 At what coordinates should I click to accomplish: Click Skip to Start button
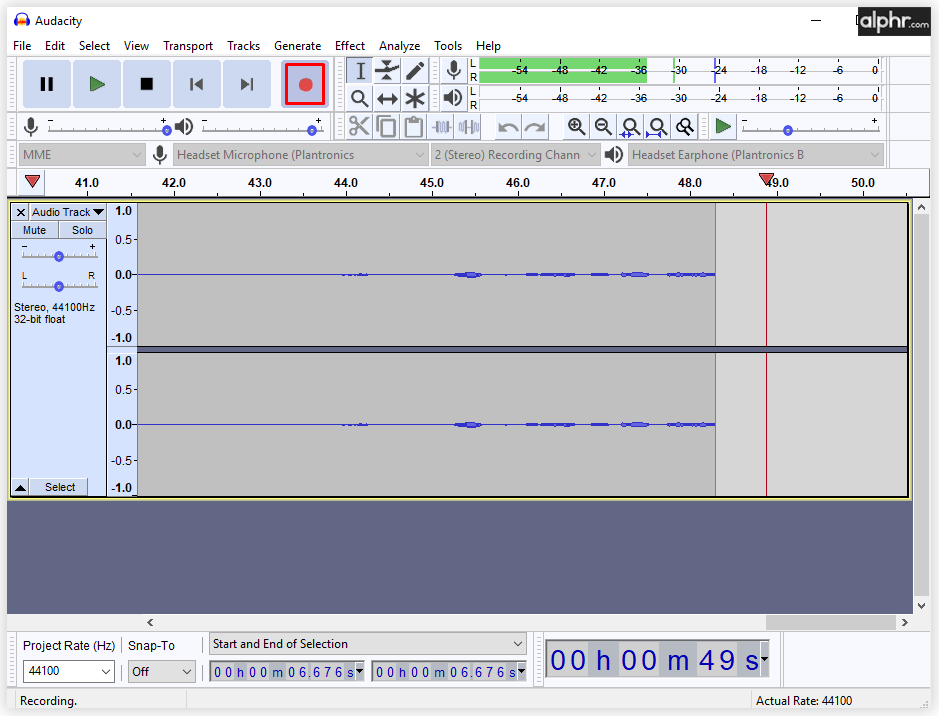click(x=197, y=84)
